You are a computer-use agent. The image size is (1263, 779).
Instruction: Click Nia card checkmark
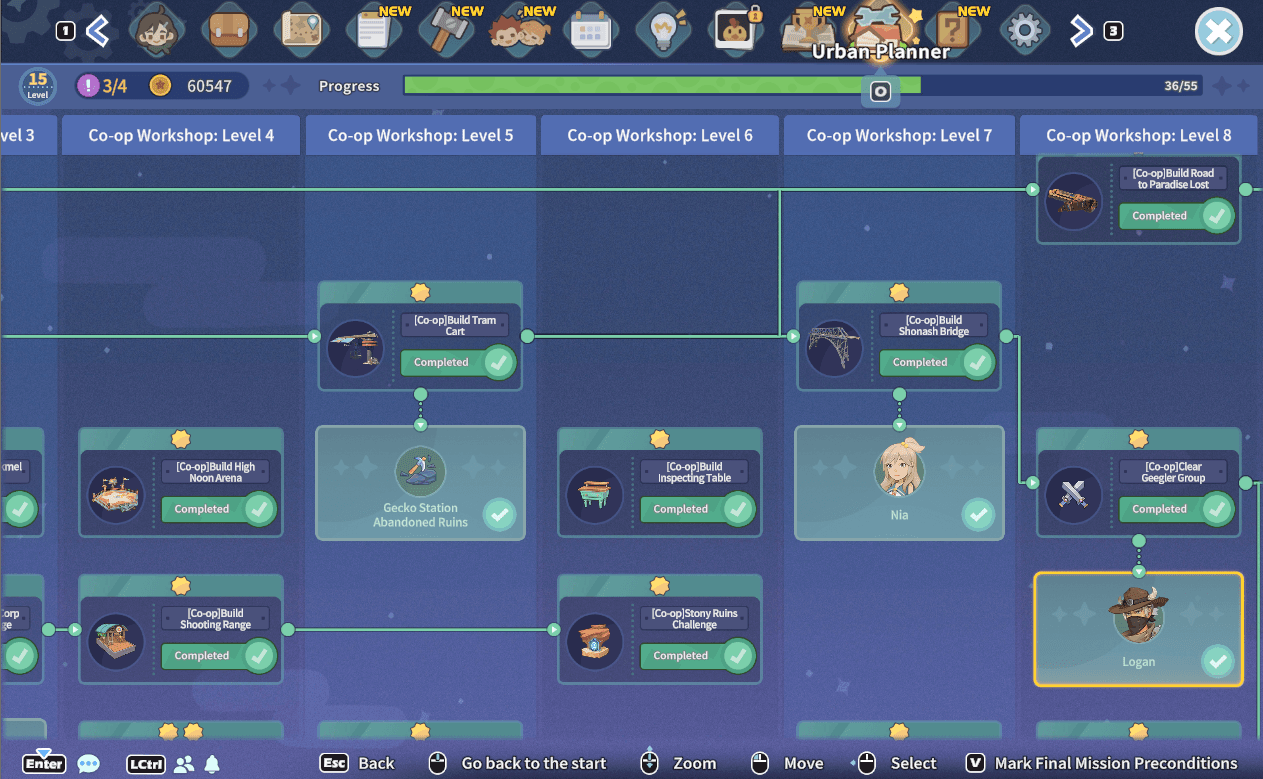point(978,515)
